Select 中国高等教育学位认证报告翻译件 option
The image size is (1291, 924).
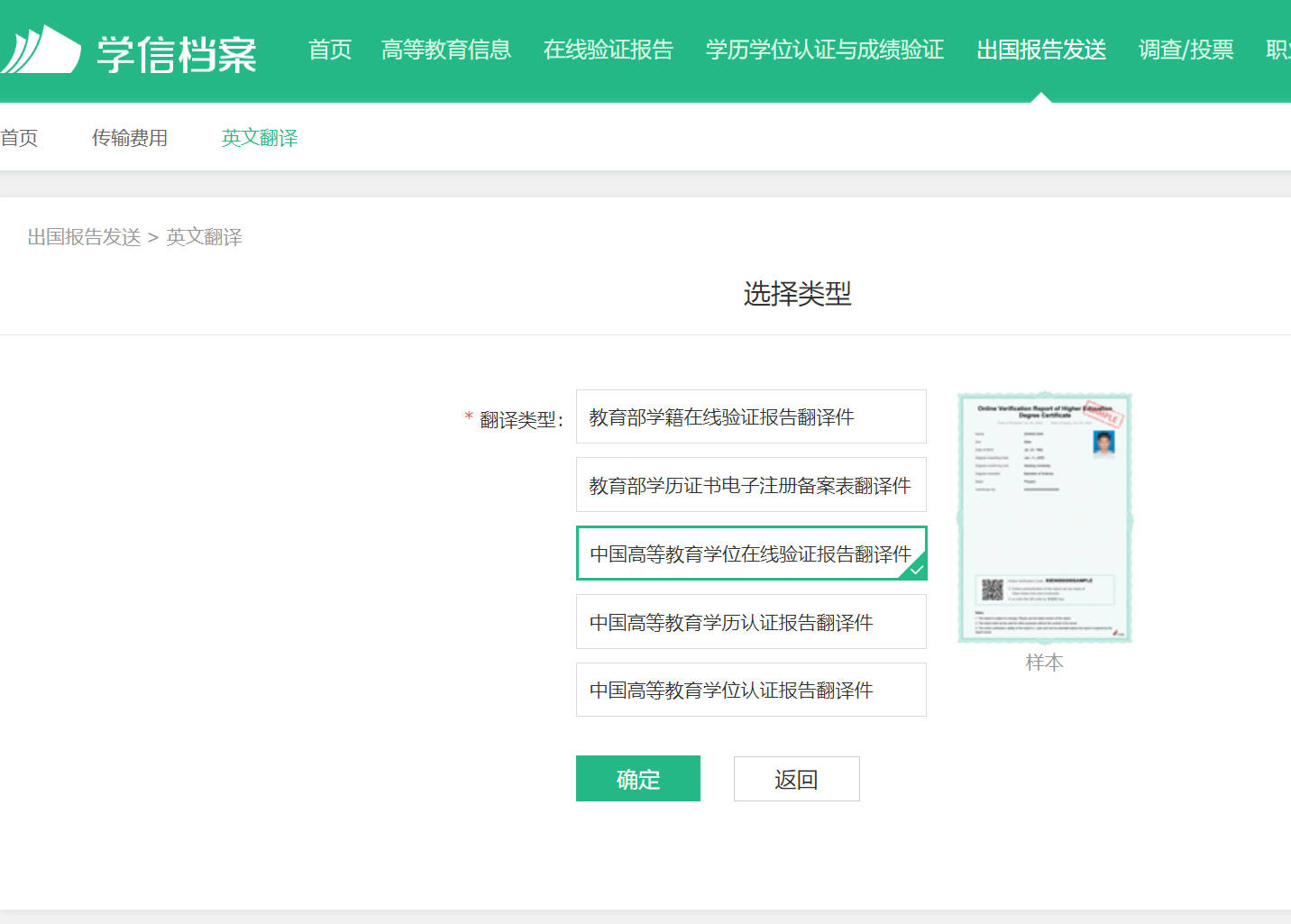(x=751, y=690)
